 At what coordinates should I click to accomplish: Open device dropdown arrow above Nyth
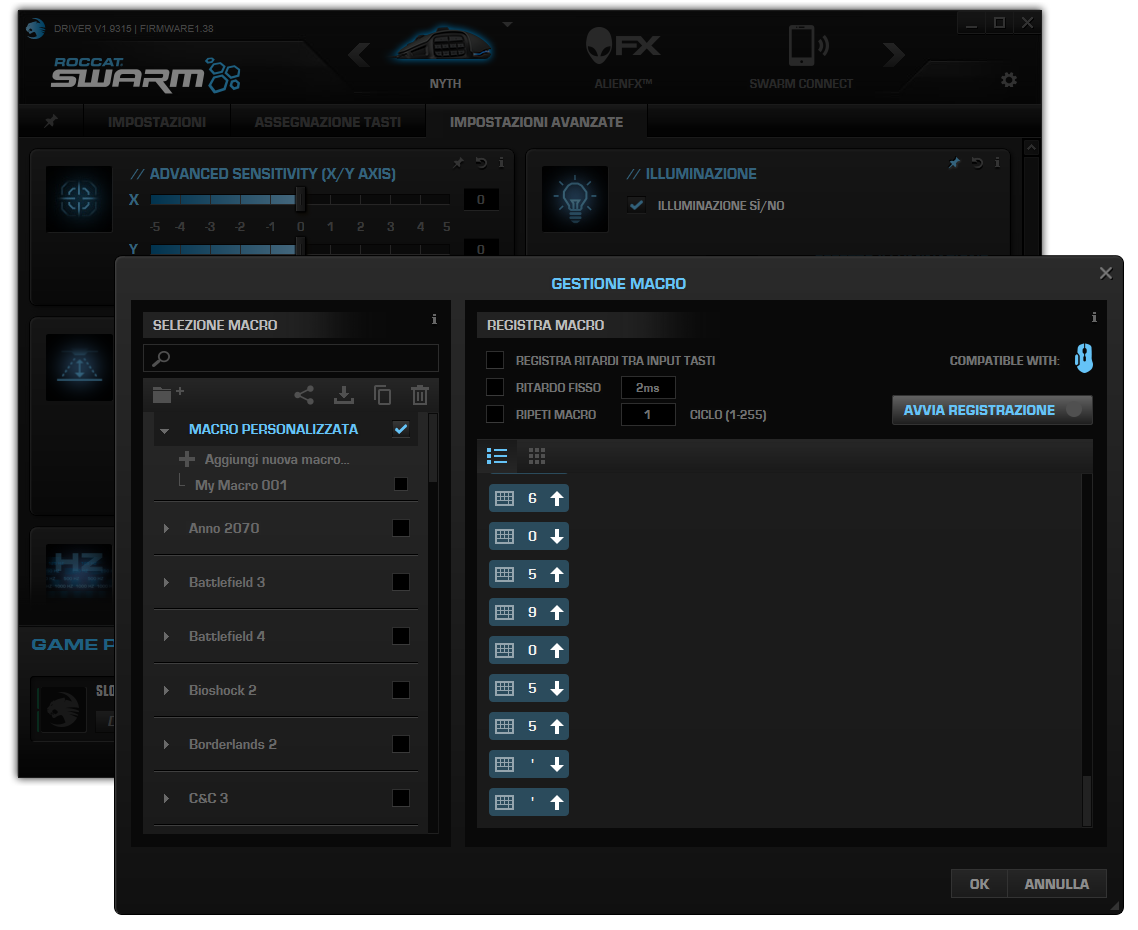coord(508,24)
